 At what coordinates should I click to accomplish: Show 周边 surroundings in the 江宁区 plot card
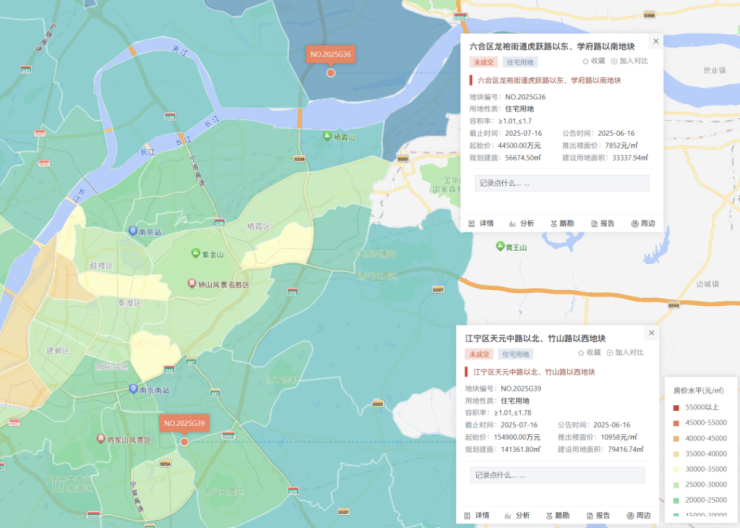[638, 515]
